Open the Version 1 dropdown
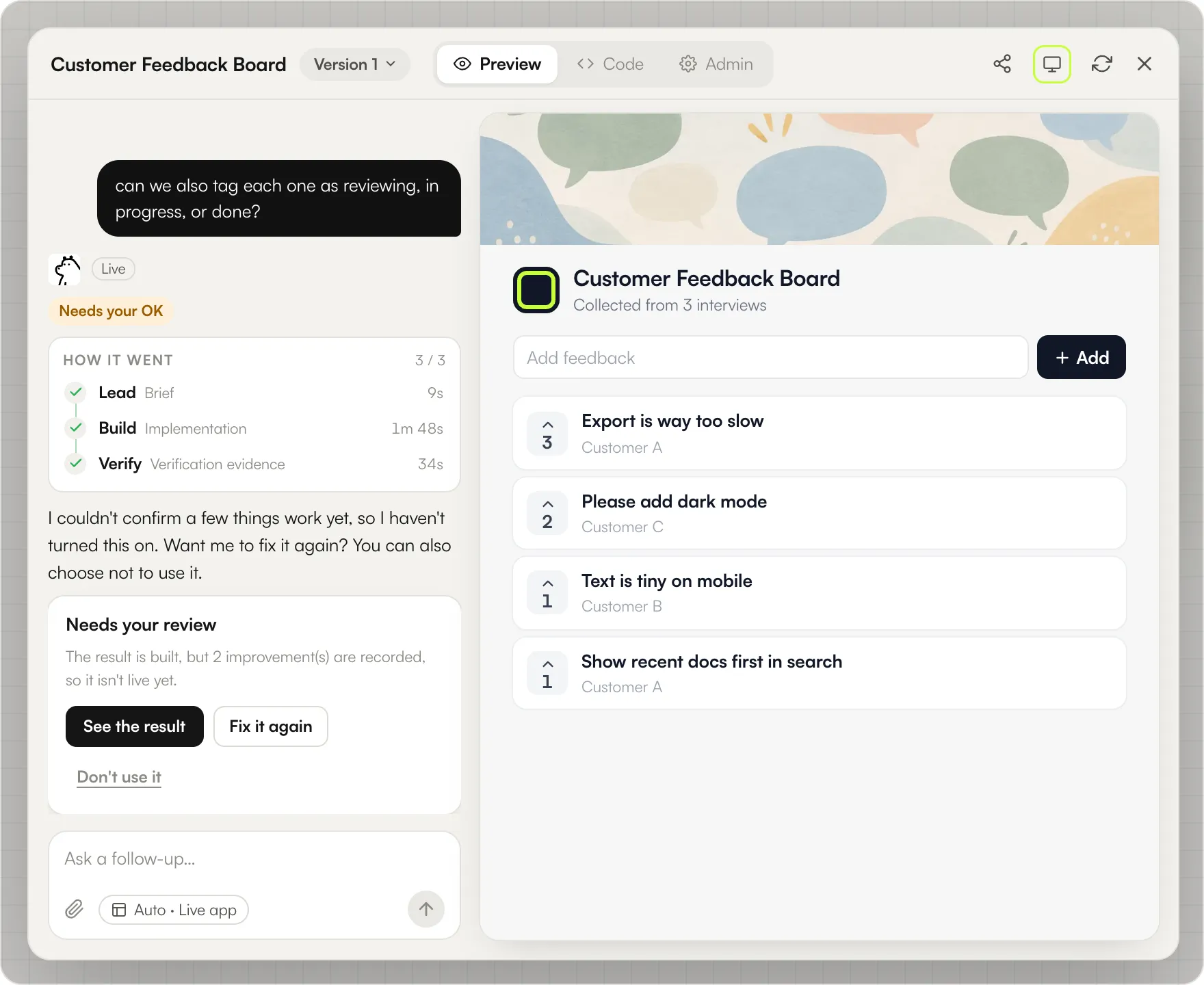The image size is (1204, 985). click(354, 64)
